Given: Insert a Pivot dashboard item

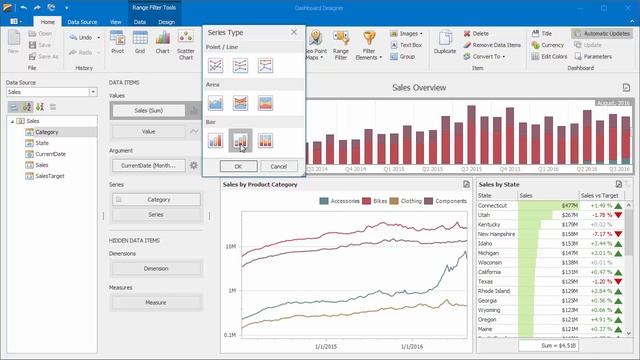Looking at the screenshot, I should (118, 42).
